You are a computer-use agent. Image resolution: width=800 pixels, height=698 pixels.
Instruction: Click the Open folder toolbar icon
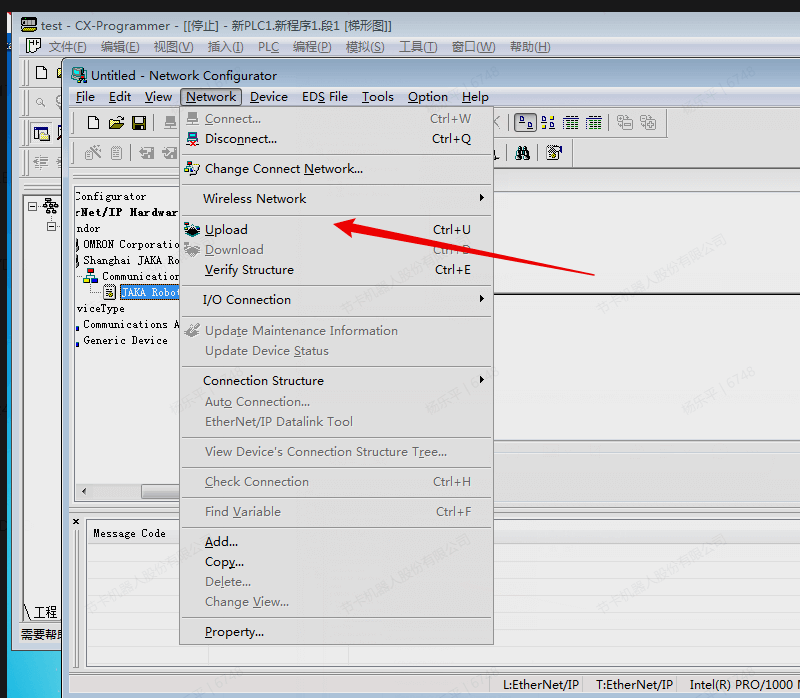(116, 123)
